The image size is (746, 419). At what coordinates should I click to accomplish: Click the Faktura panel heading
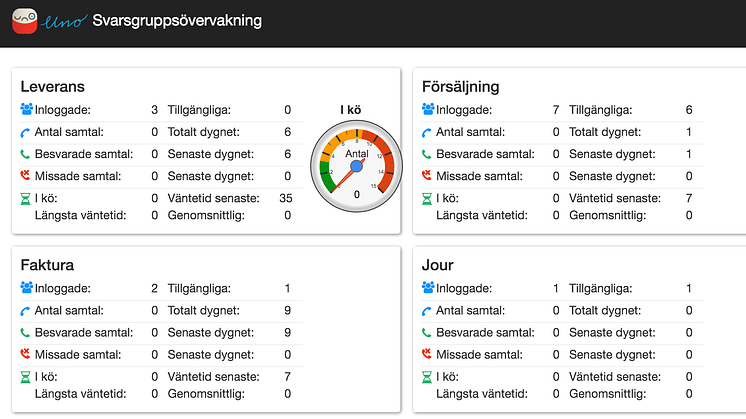pyautogui.click(x=47, y=265)
